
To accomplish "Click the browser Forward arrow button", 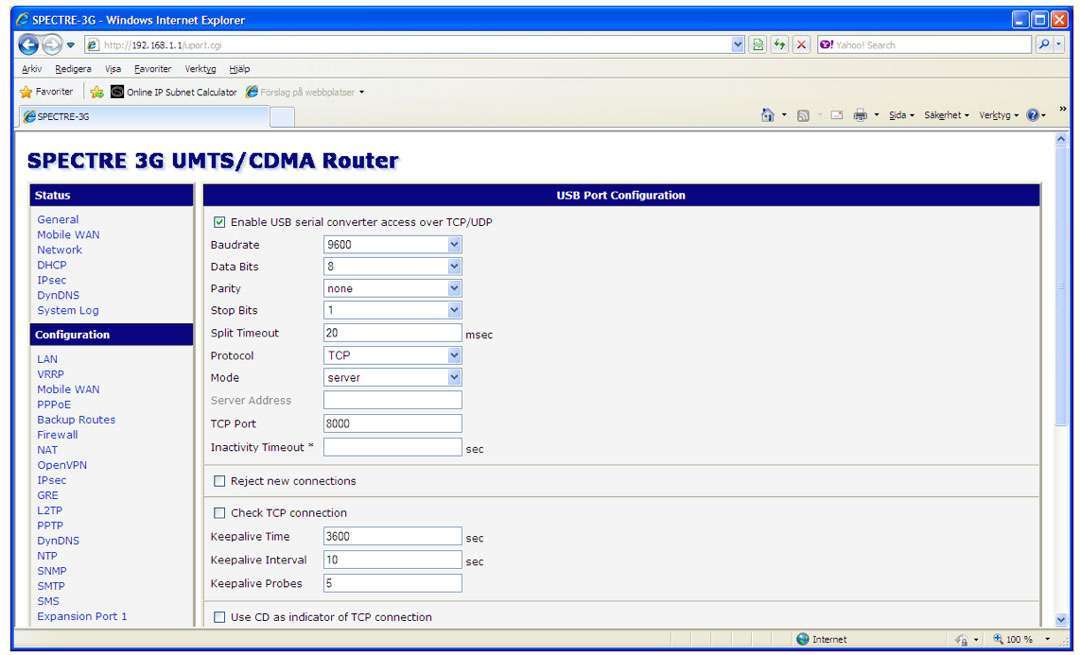I will 52,45.
